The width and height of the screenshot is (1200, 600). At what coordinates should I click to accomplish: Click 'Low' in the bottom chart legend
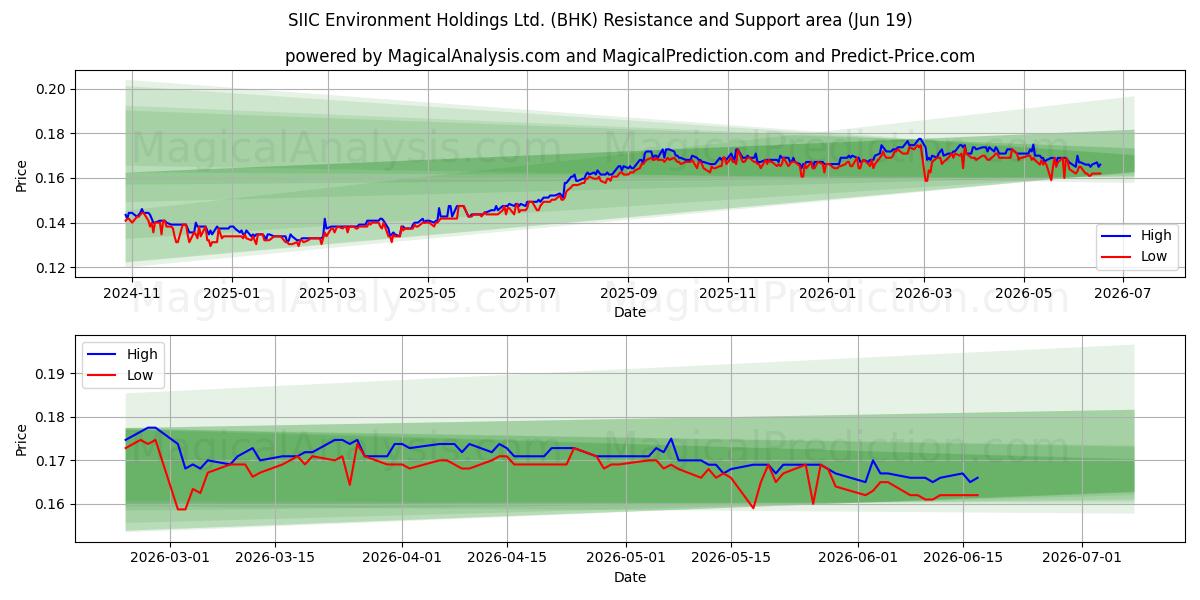(140, 375)
